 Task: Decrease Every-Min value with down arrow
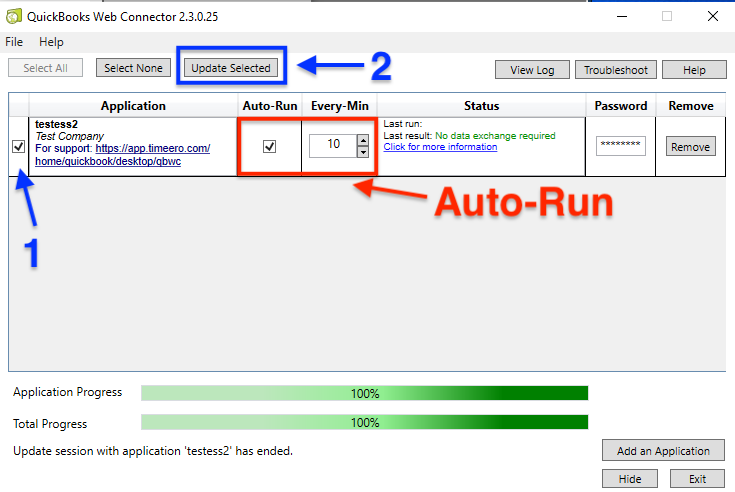362,152
